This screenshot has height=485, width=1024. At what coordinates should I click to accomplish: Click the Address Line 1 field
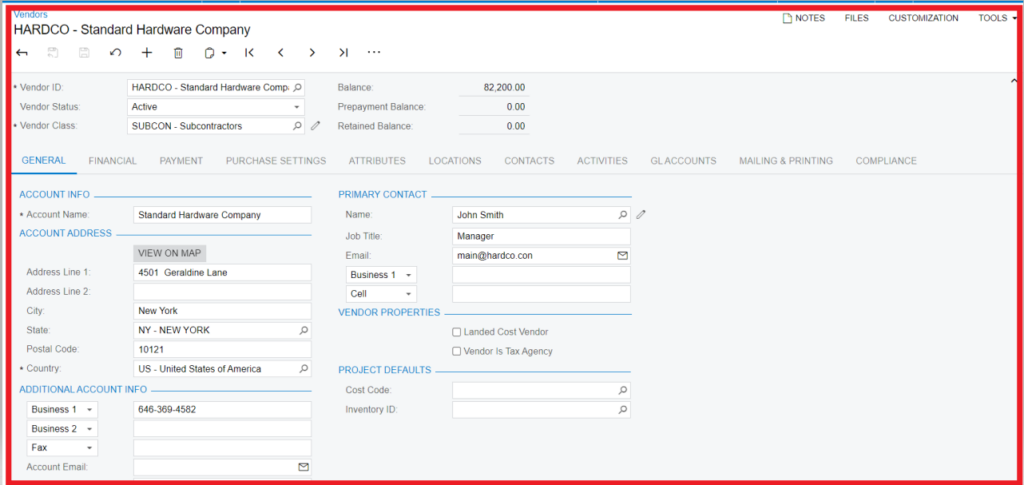(x=222, y=272)
